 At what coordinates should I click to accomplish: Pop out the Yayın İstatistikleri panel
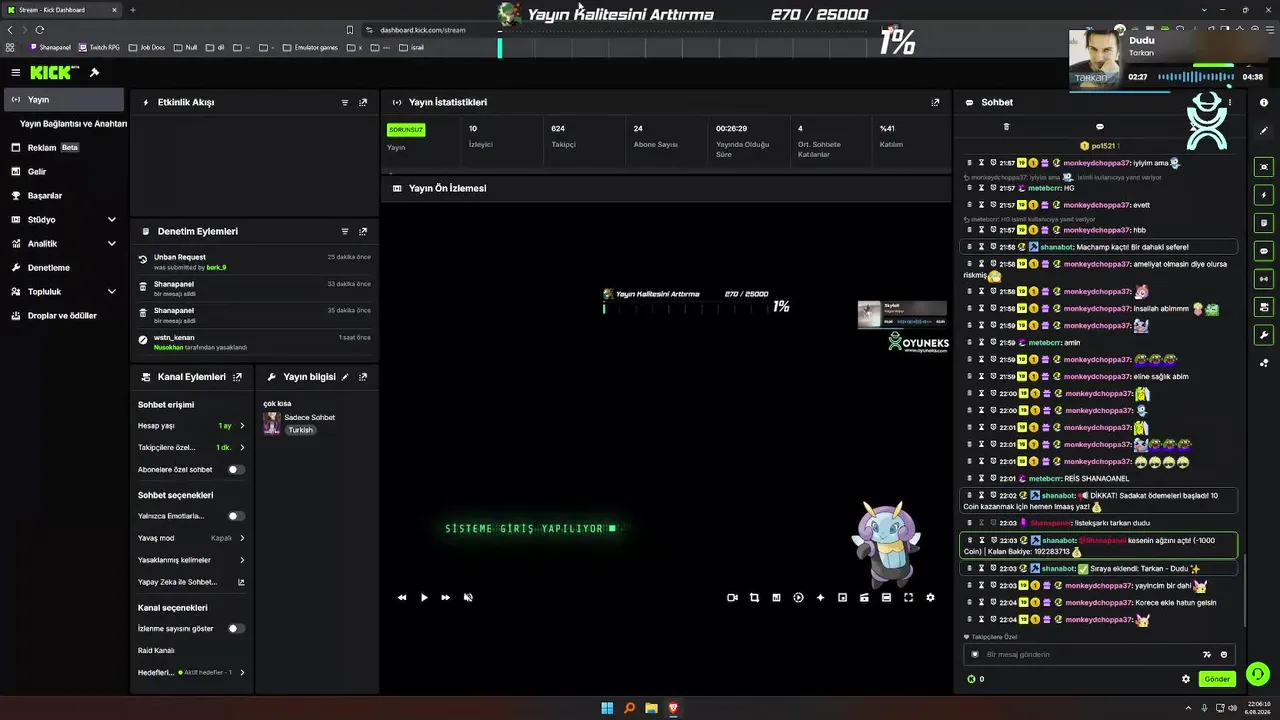935,102
